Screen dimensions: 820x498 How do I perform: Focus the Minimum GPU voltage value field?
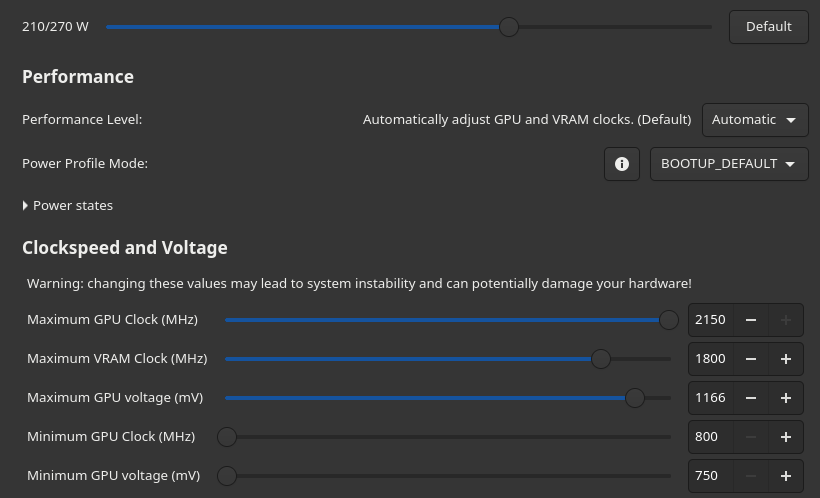(710, 476)
